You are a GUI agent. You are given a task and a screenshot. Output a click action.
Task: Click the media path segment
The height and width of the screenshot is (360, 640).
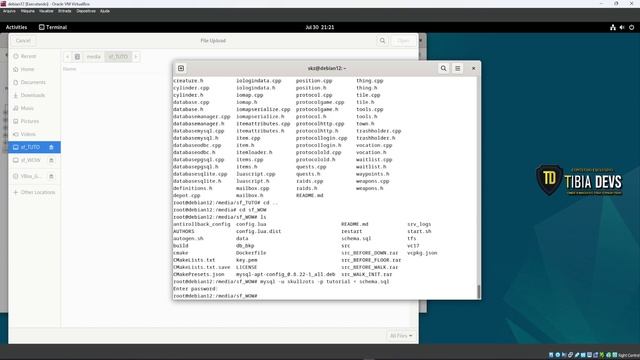[93, 56]
